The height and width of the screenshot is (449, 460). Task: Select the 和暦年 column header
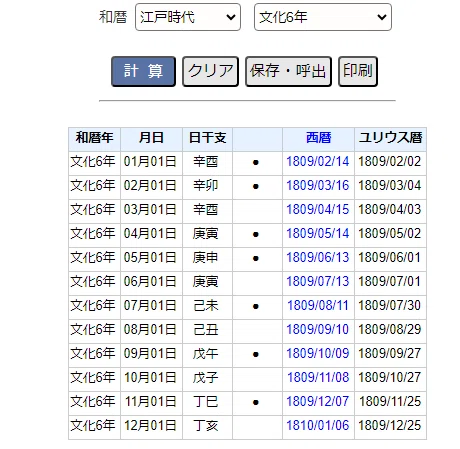click(x=94, y=138)
